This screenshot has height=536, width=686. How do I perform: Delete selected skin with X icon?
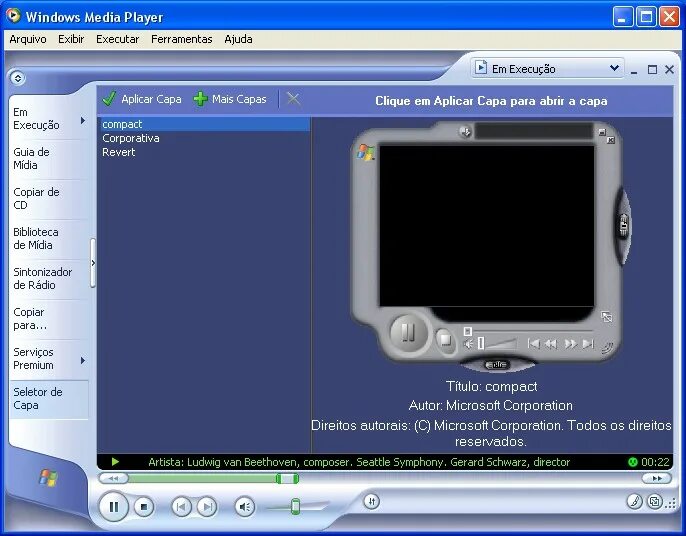coord(293,99)
